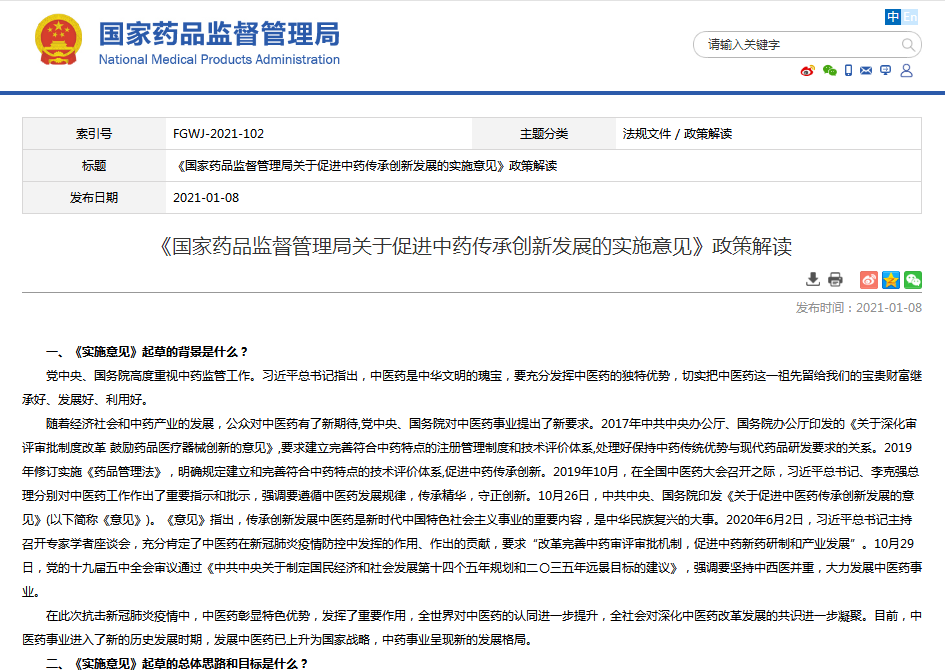Open the 国家药品监督管理局 site title
Viewport: 945px width, 672px height.
click(x=219, y=34)
